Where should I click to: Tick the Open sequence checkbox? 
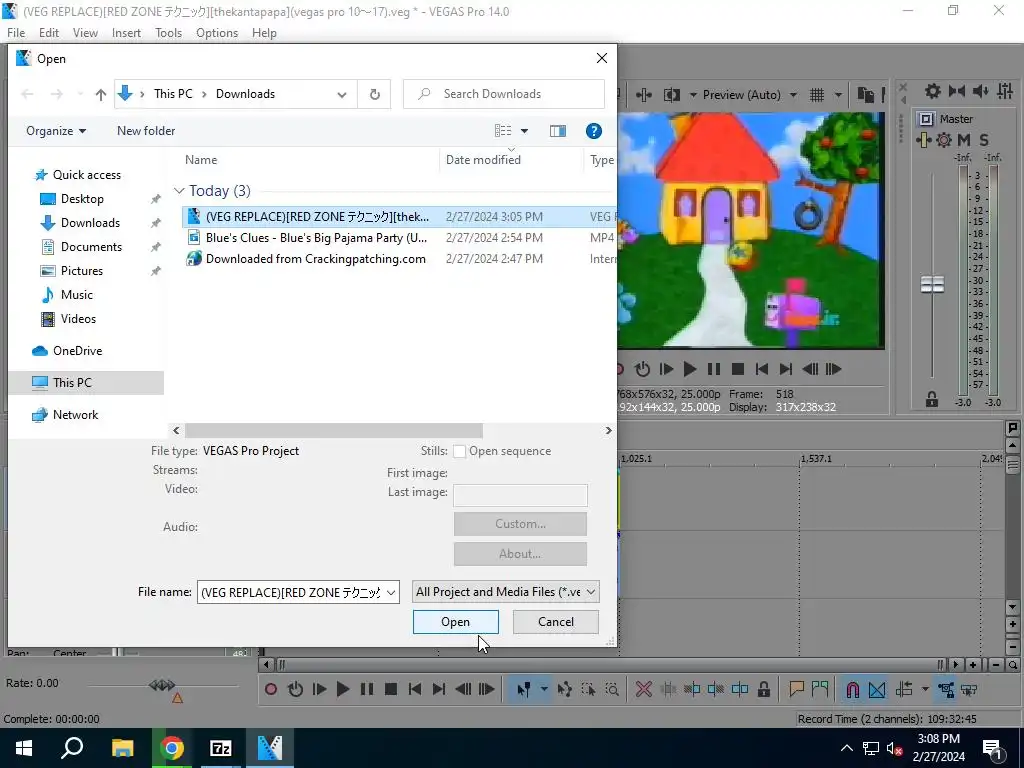tap(460, 451)
